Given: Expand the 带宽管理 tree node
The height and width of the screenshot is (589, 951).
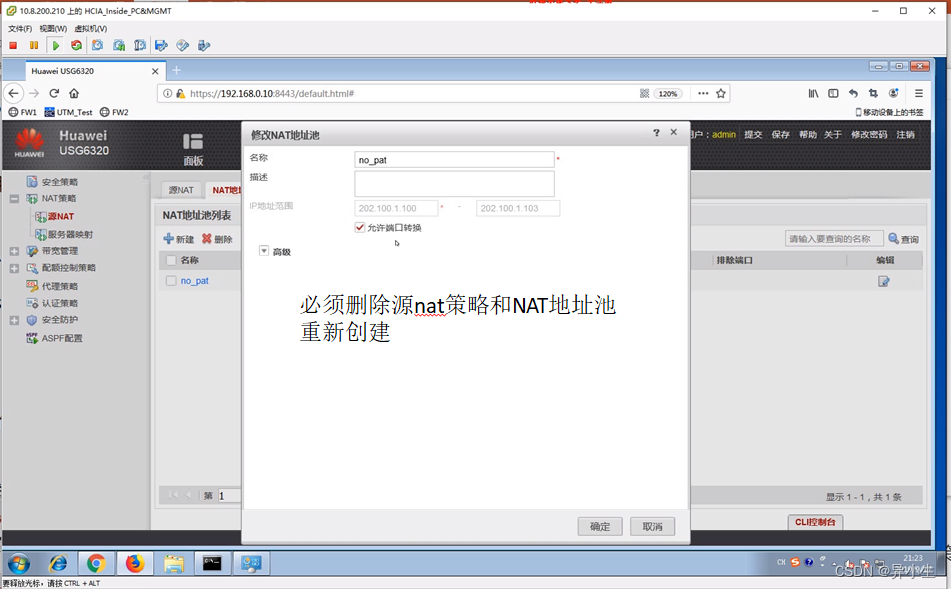Looking at the screenshot, I should click(x=14, y=251).
